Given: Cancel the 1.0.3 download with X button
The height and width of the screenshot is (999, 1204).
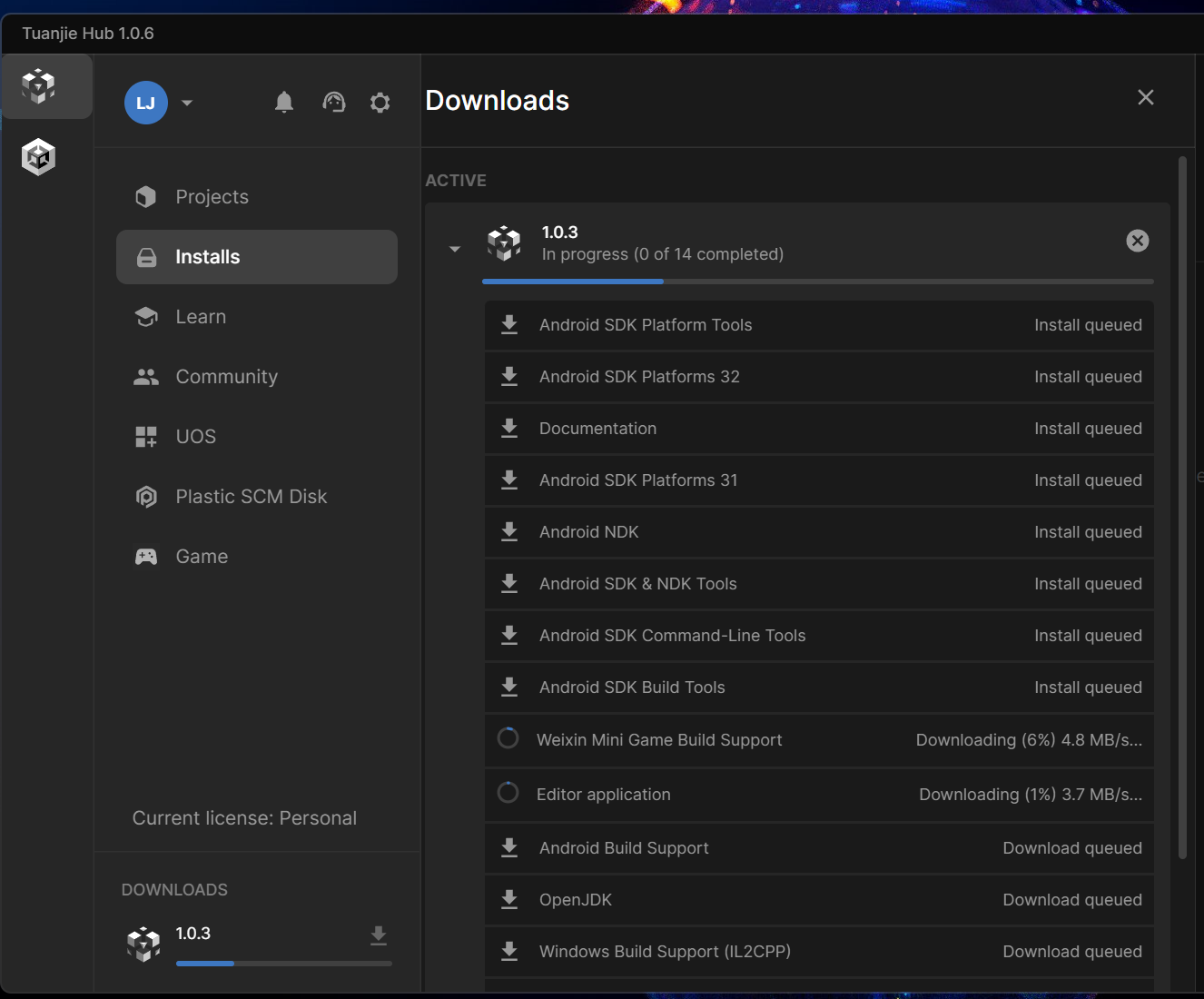Looking at the screenshot, I should point(1138,241).
